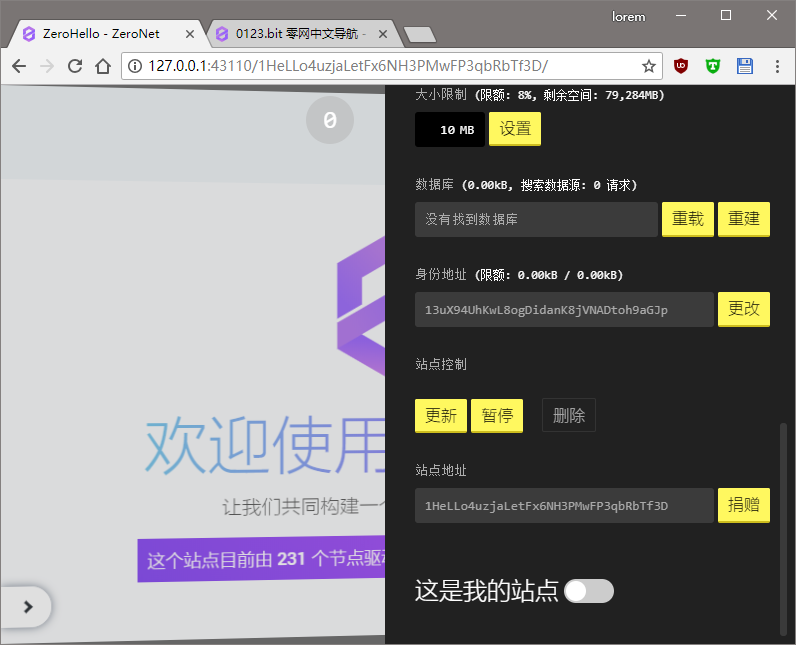Click the 让我们共同构建 subtitle text
The height and width of the screenshot is (645, 796).
tap(304, 507)
